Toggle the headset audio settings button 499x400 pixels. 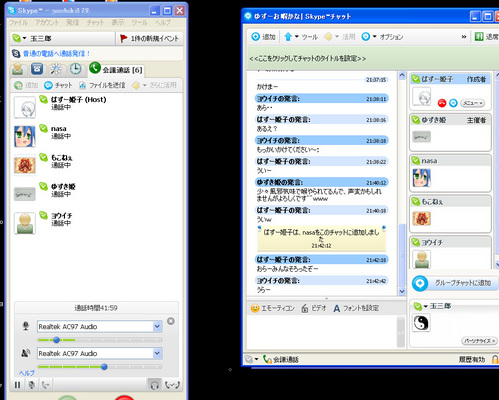coord(154,385)
